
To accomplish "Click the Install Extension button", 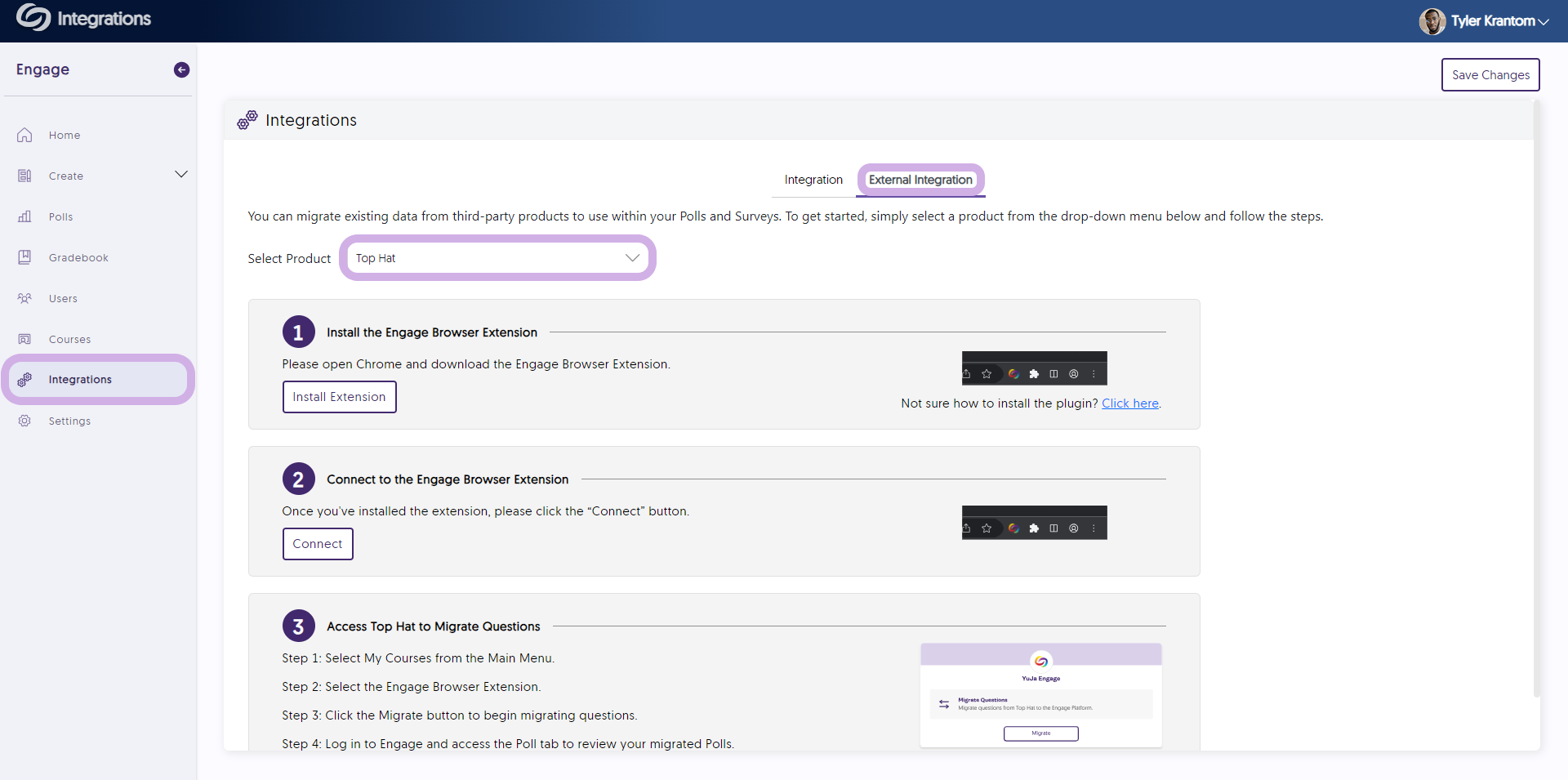I will coord(339,397).
